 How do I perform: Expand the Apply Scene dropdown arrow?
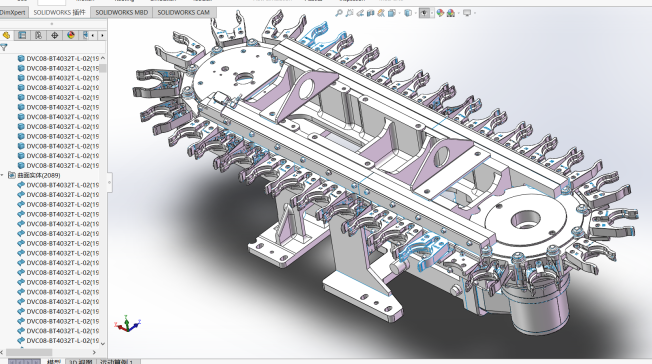coord(458,13)
